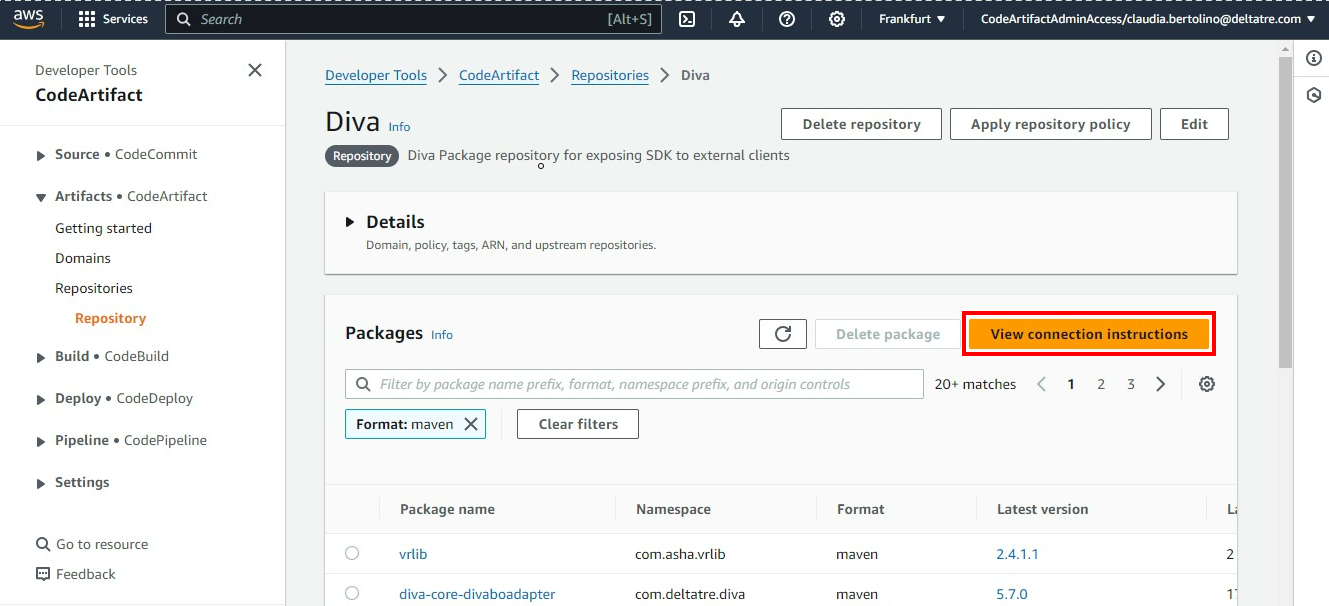Open the info panel icon on right edge

[x=1314, y=58]
